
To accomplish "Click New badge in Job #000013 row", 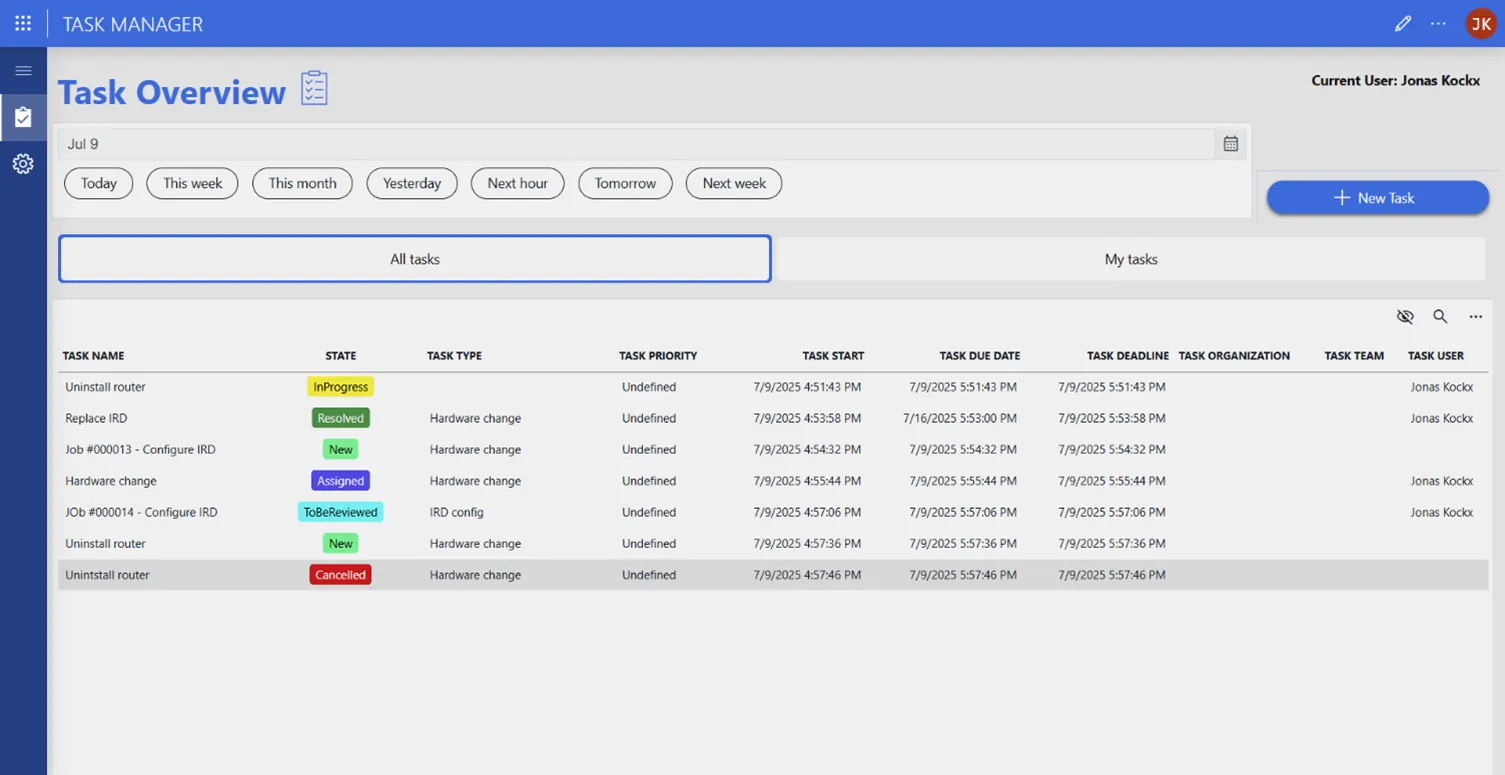I will tap(341, 450).
